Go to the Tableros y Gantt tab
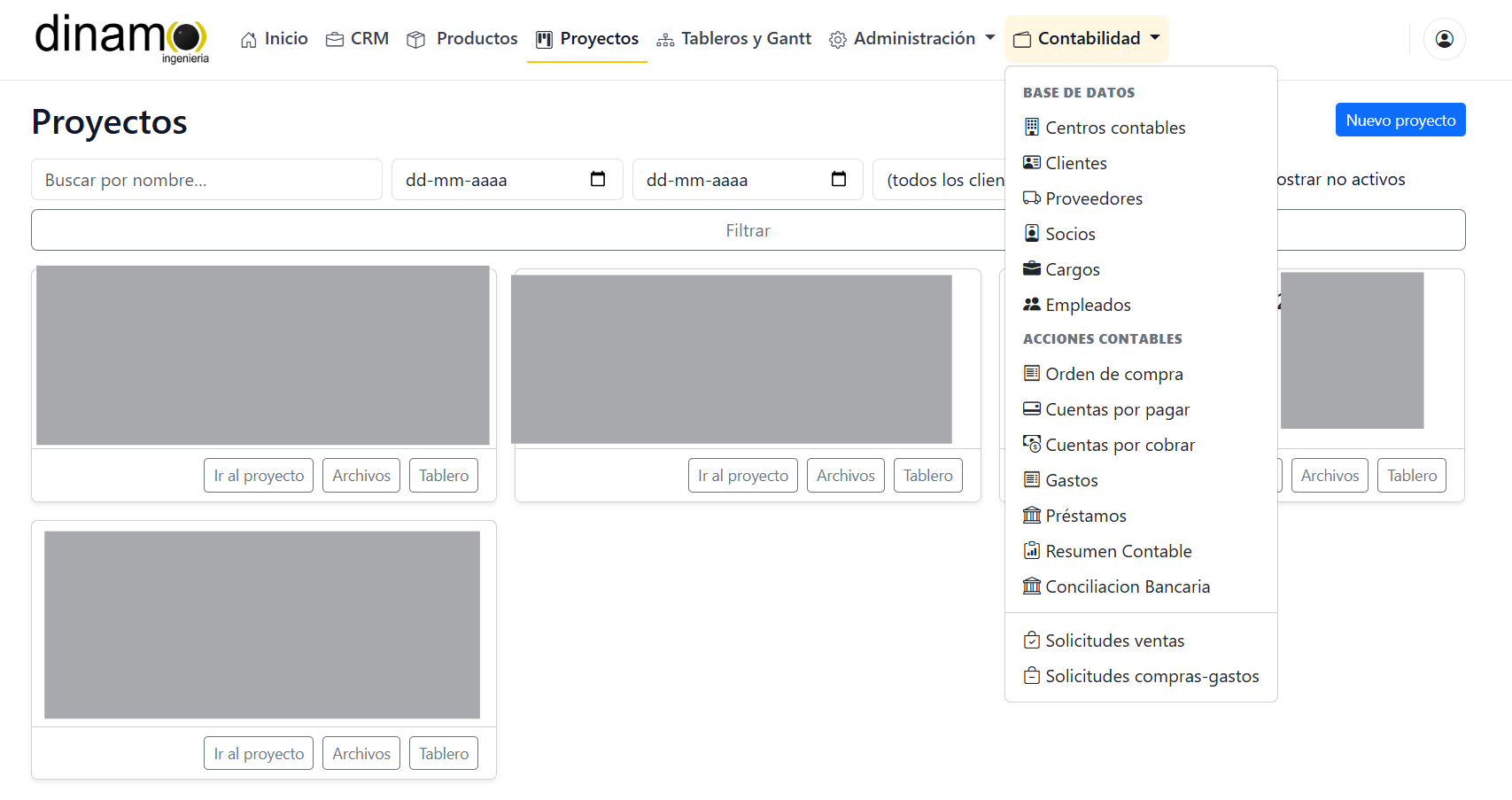 [x=734, y=39]
